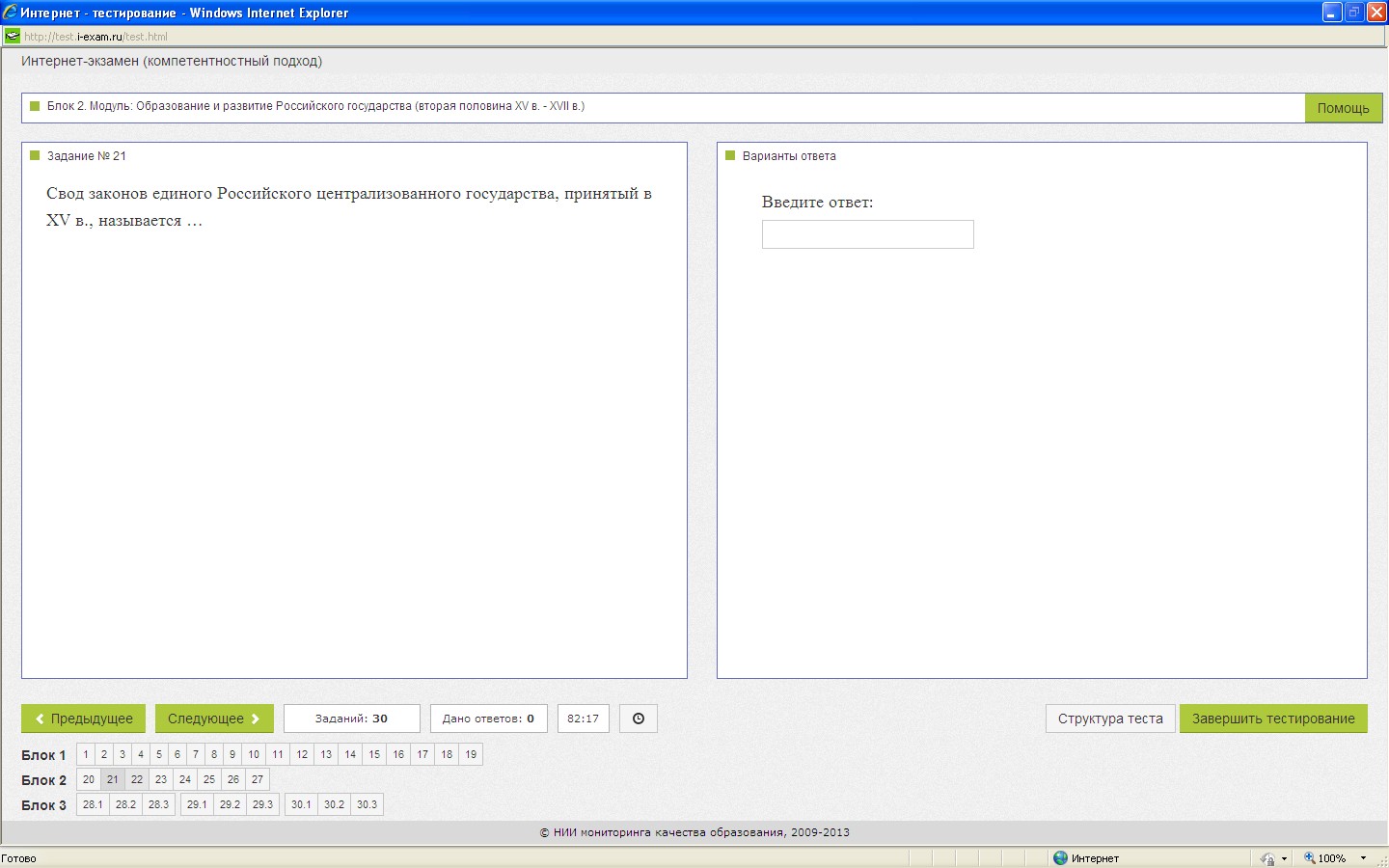Open question 11 in Блок 1
This screenshot has width=1389, height=868.
[278, 754]
